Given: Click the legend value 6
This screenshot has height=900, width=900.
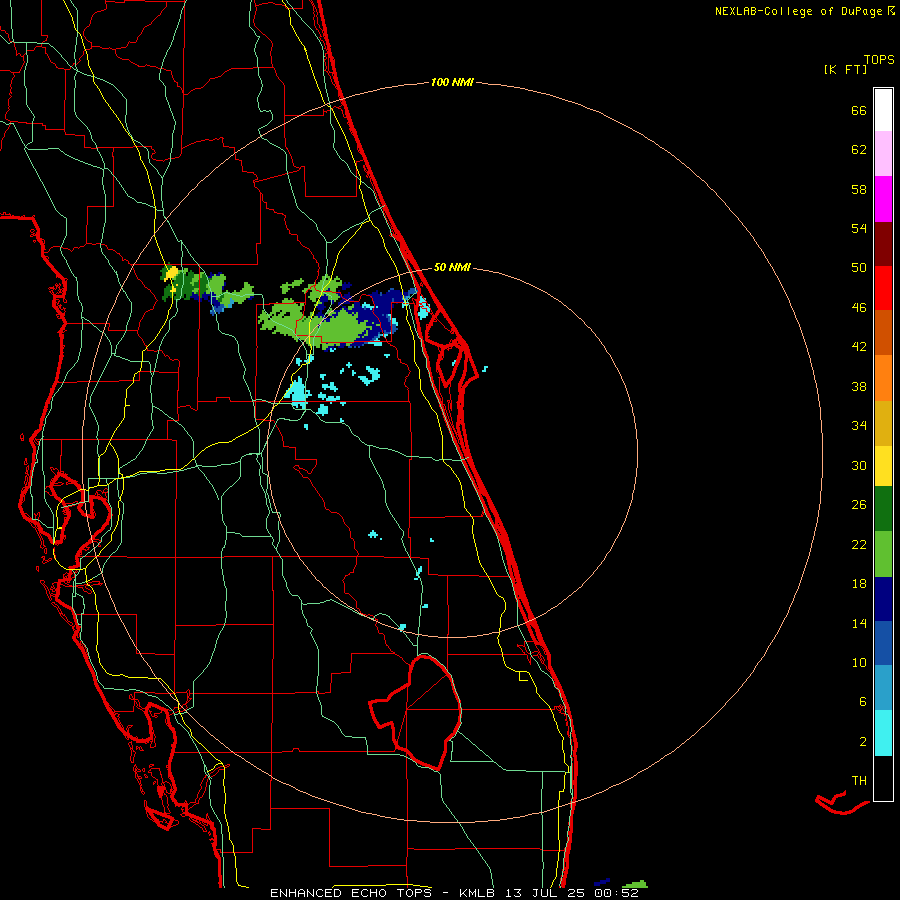Looking at the screenshot, I should click(863, 702).
